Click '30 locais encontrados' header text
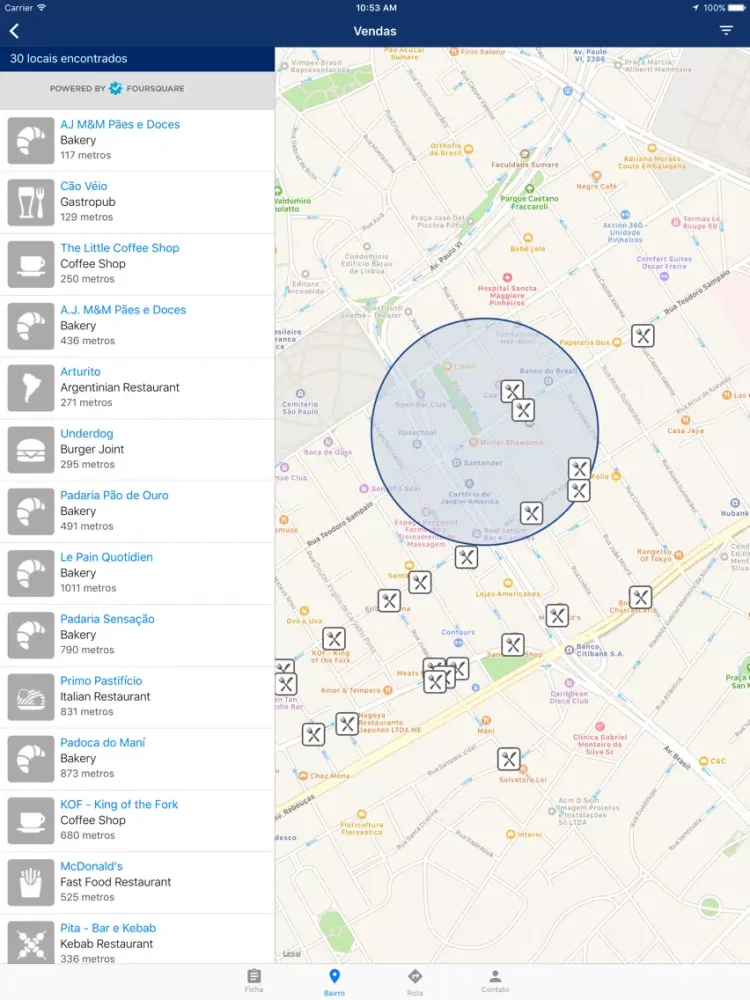Viewport: 750px width, 1000px height. 69,59
